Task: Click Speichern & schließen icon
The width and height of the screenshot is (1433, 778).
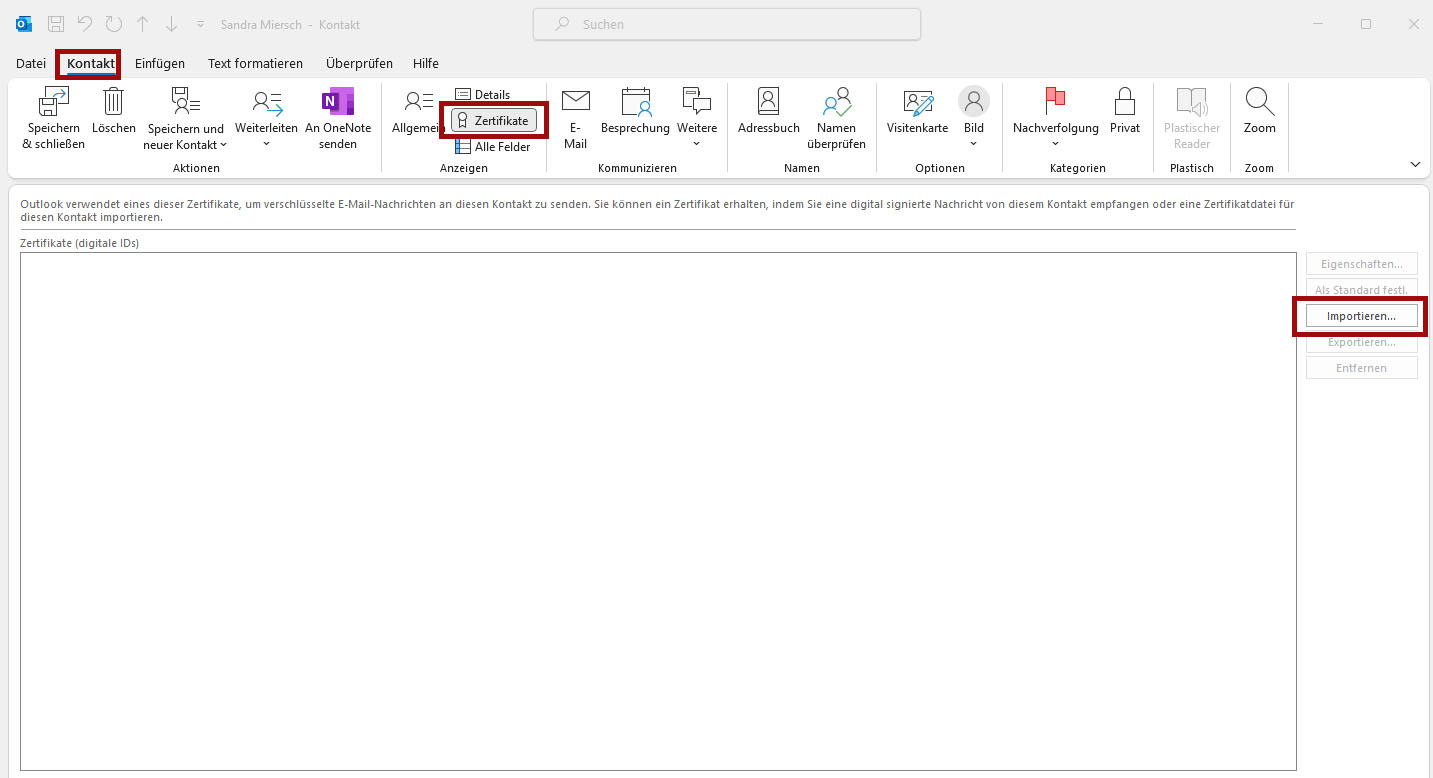Action: [53, 102]
